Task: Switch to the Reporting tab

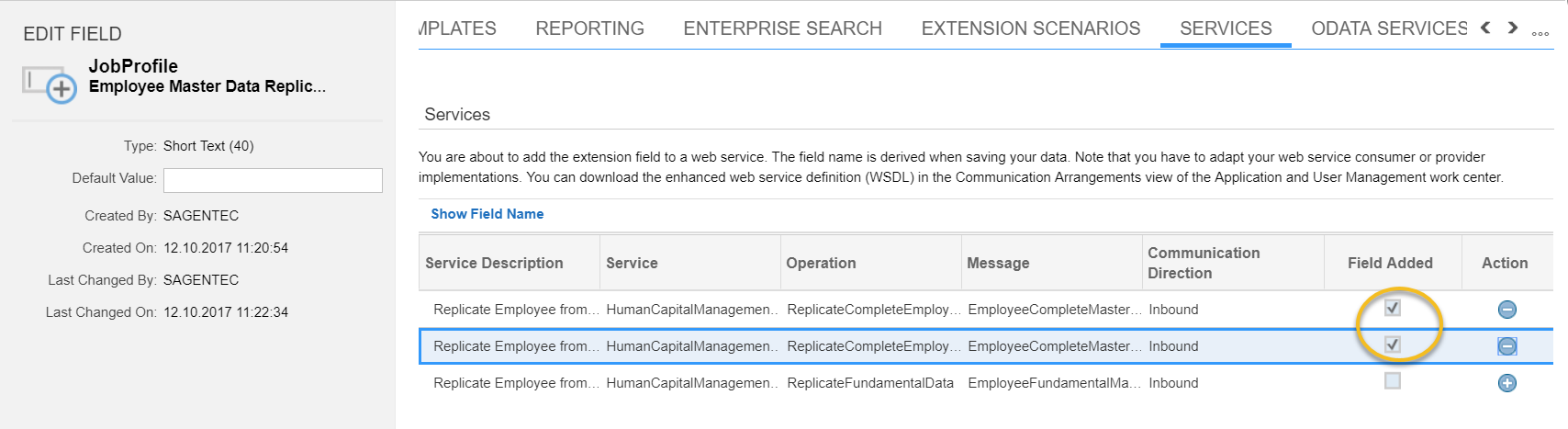Action: point(589,28)
